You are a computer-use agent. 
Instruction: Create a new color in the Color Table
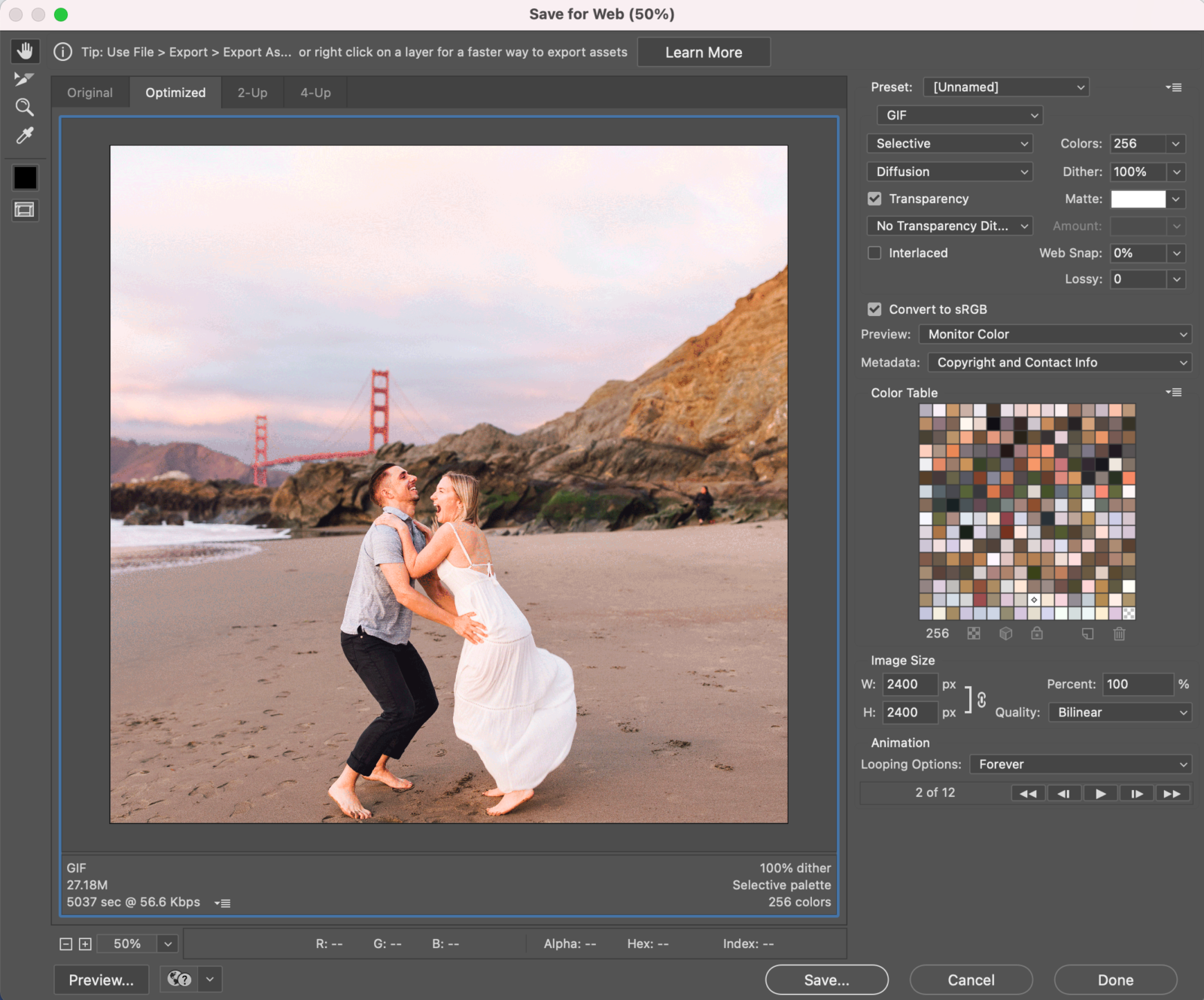[1086, 634]
